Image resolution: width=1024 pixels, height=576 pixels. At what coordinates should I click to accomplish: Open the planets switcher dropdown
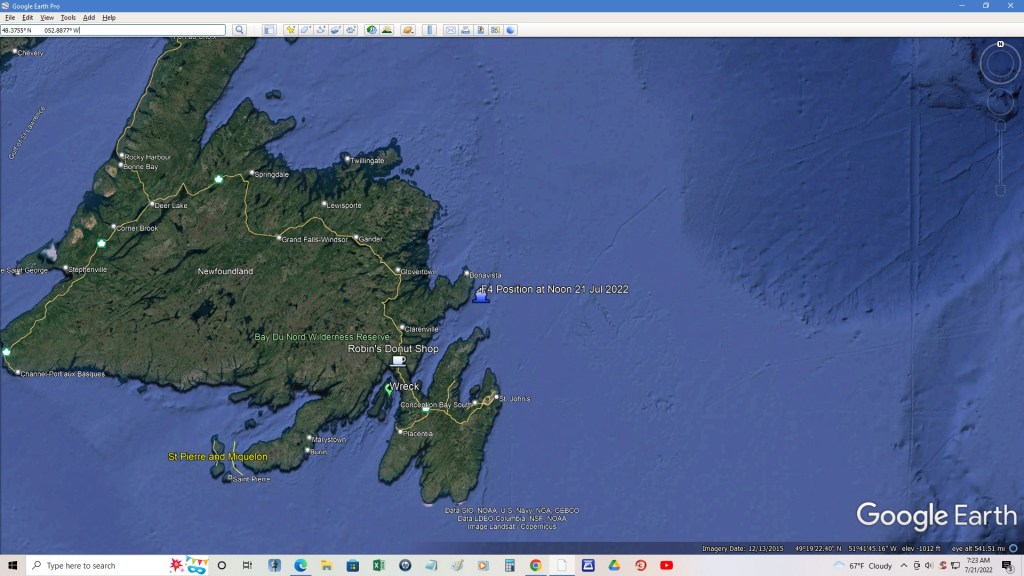tap(408, 30)
